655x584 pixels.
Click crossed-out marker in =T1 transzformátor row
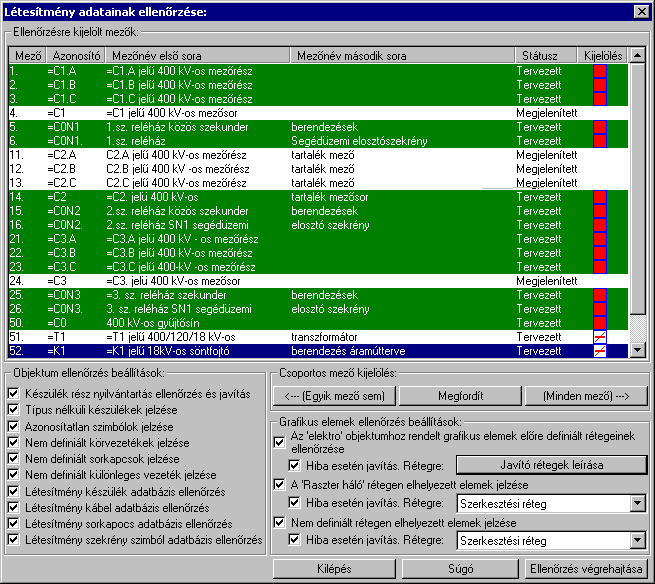600,337
